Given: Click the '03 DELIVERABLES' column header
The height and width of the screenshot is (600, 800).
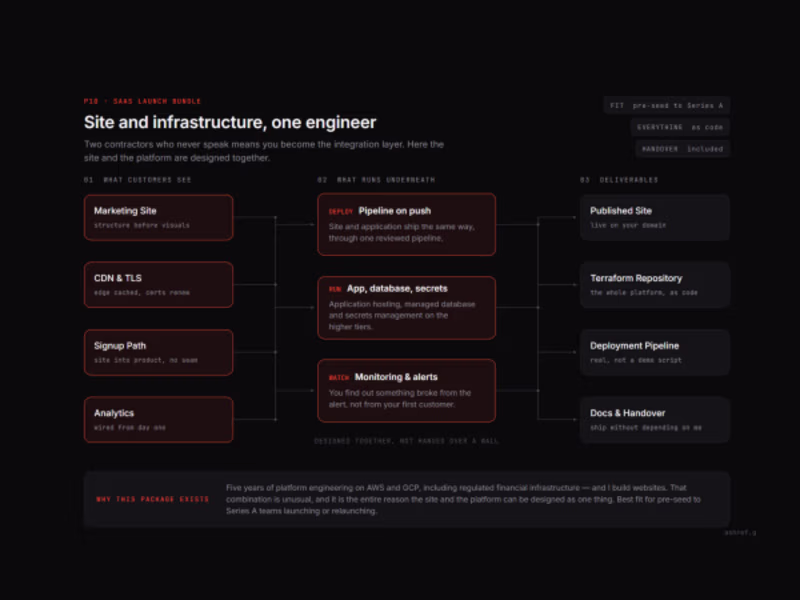Looking at the screenshot, I should click(619, 180).
